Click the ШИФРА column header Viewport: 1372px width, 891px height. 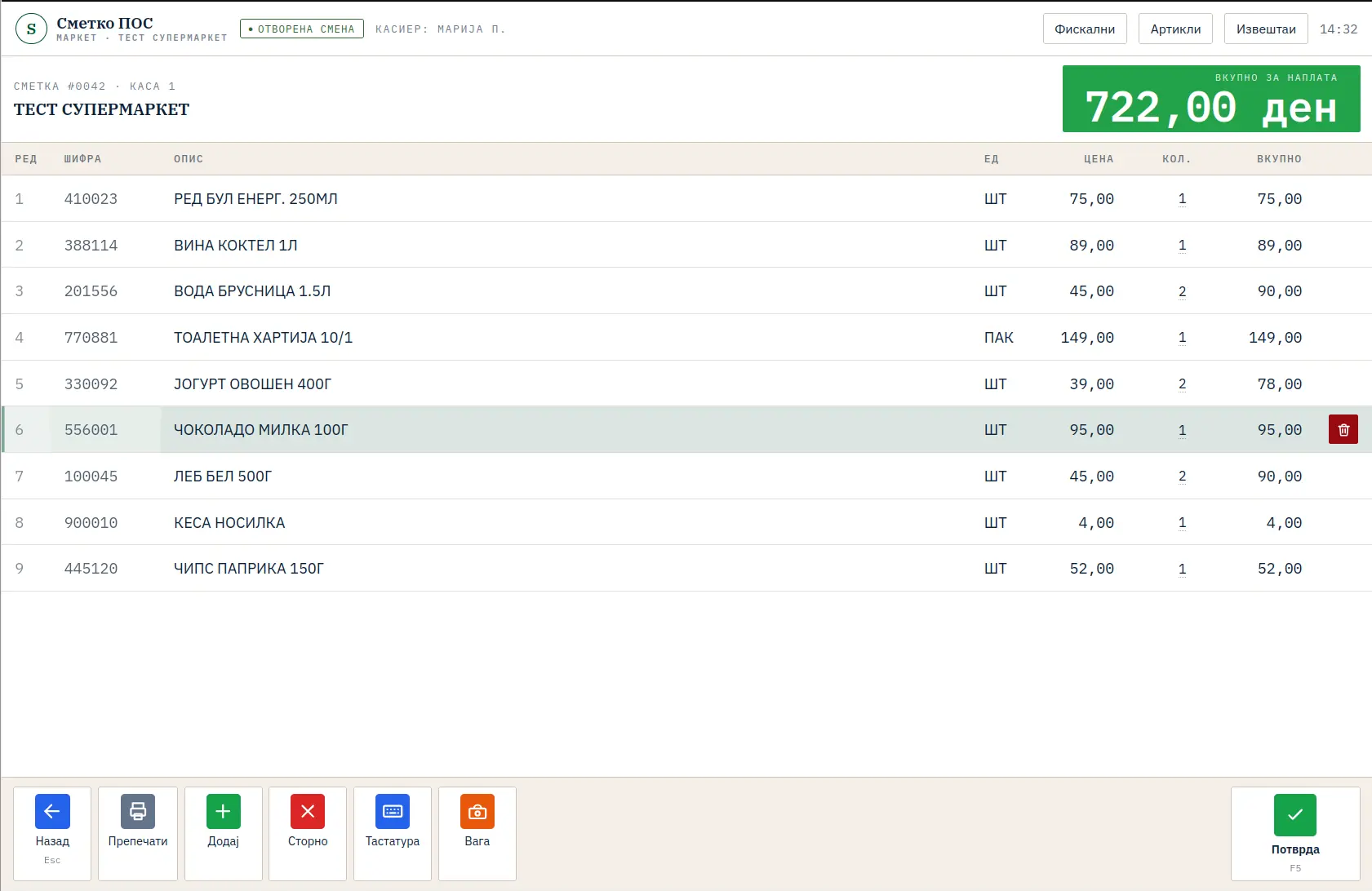(x=82, y=159)
